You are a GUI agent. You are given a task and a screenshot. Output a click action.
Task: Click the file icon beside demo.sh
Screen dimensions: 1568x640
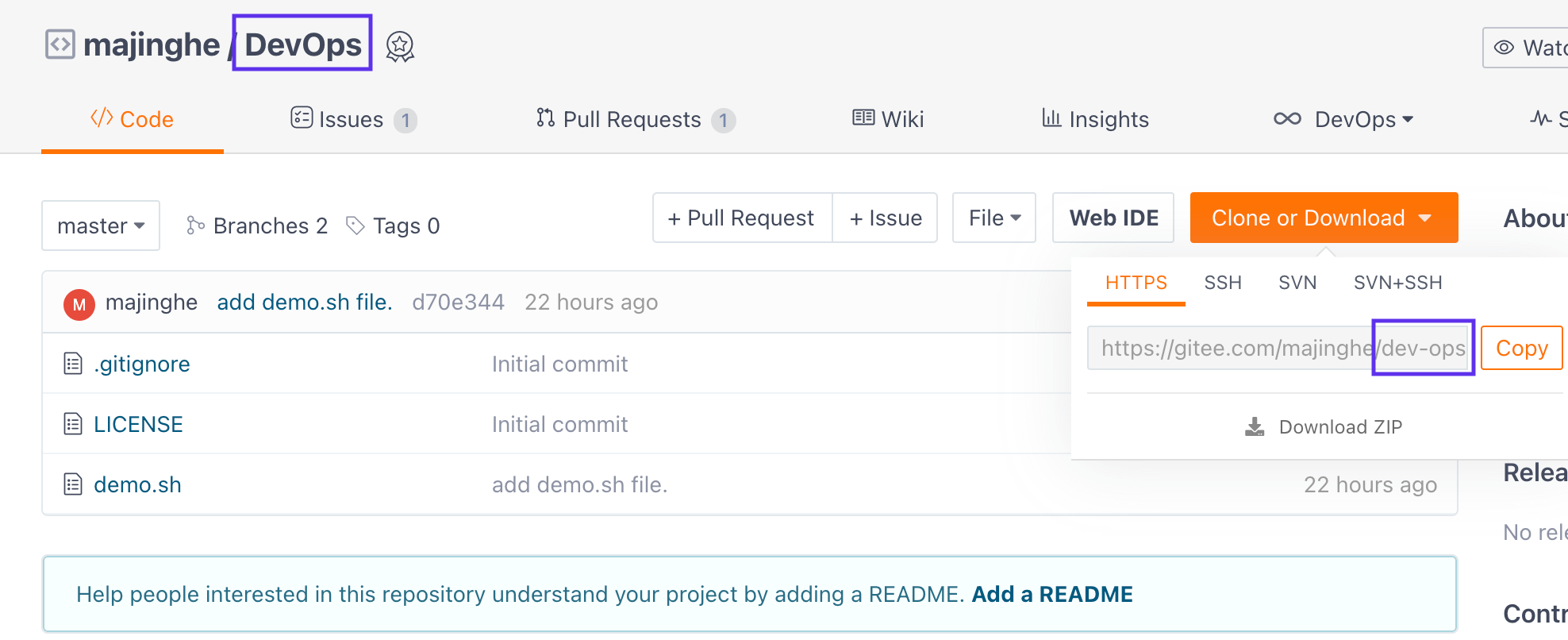(73, 484)
